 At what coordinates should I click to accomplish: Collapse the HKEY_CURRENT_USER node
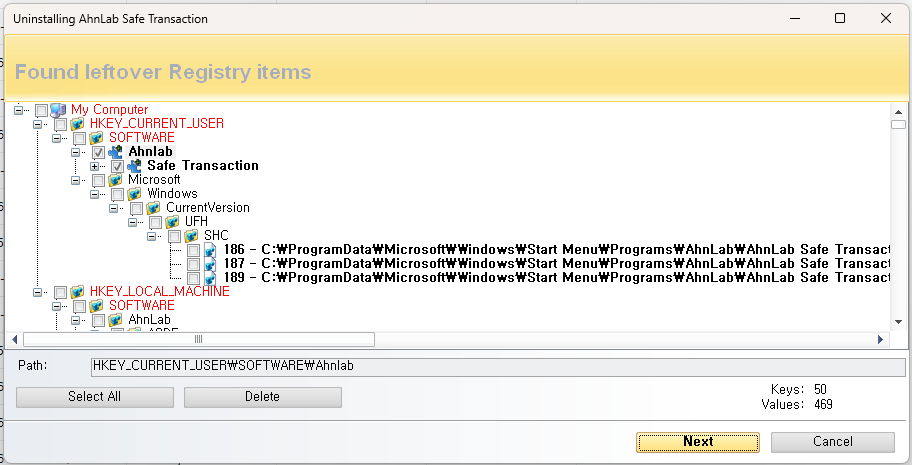pos(37,124)
